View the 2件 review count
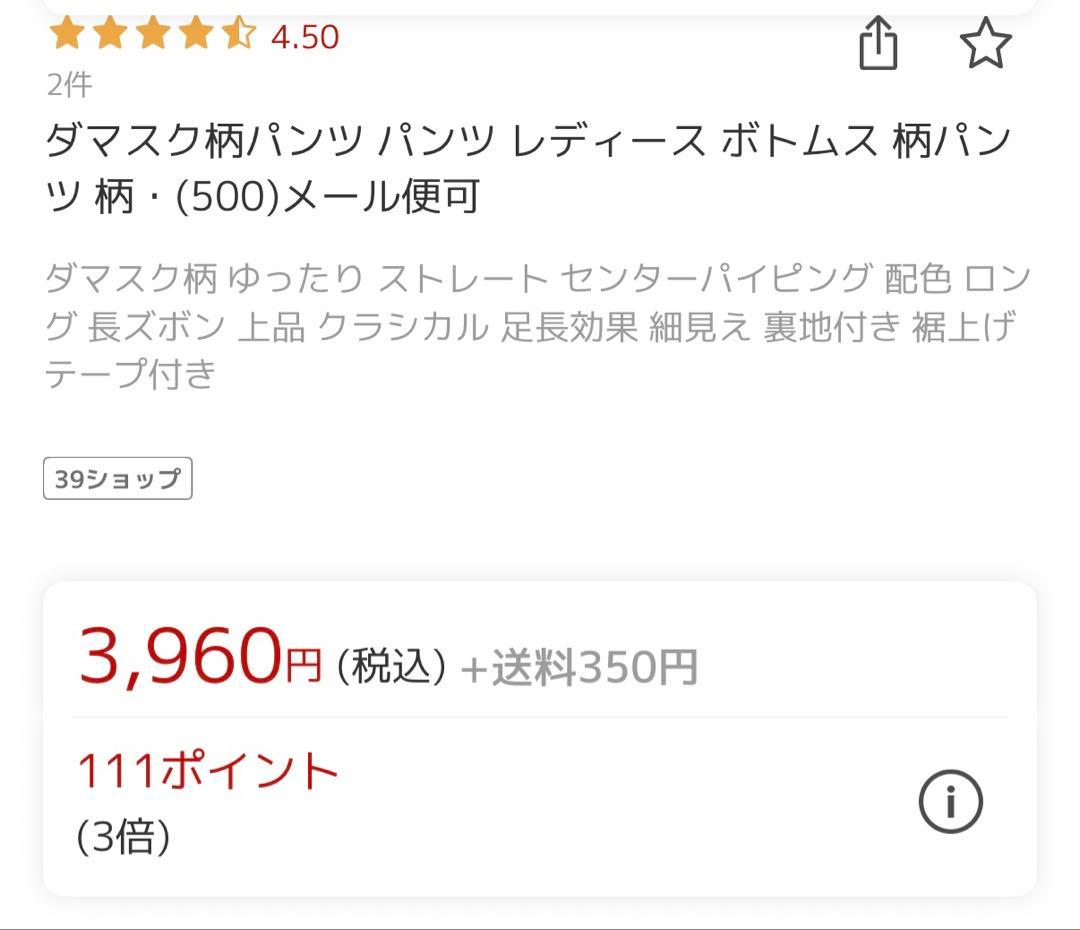This screenshot has height=930, width=1080. click(69, 85)
